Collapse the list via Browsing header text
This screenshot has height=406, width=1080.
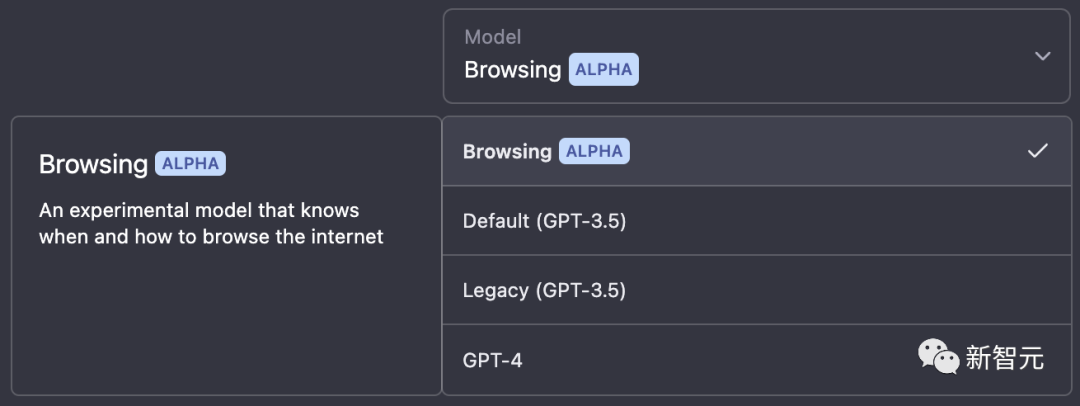pos(512,70)
